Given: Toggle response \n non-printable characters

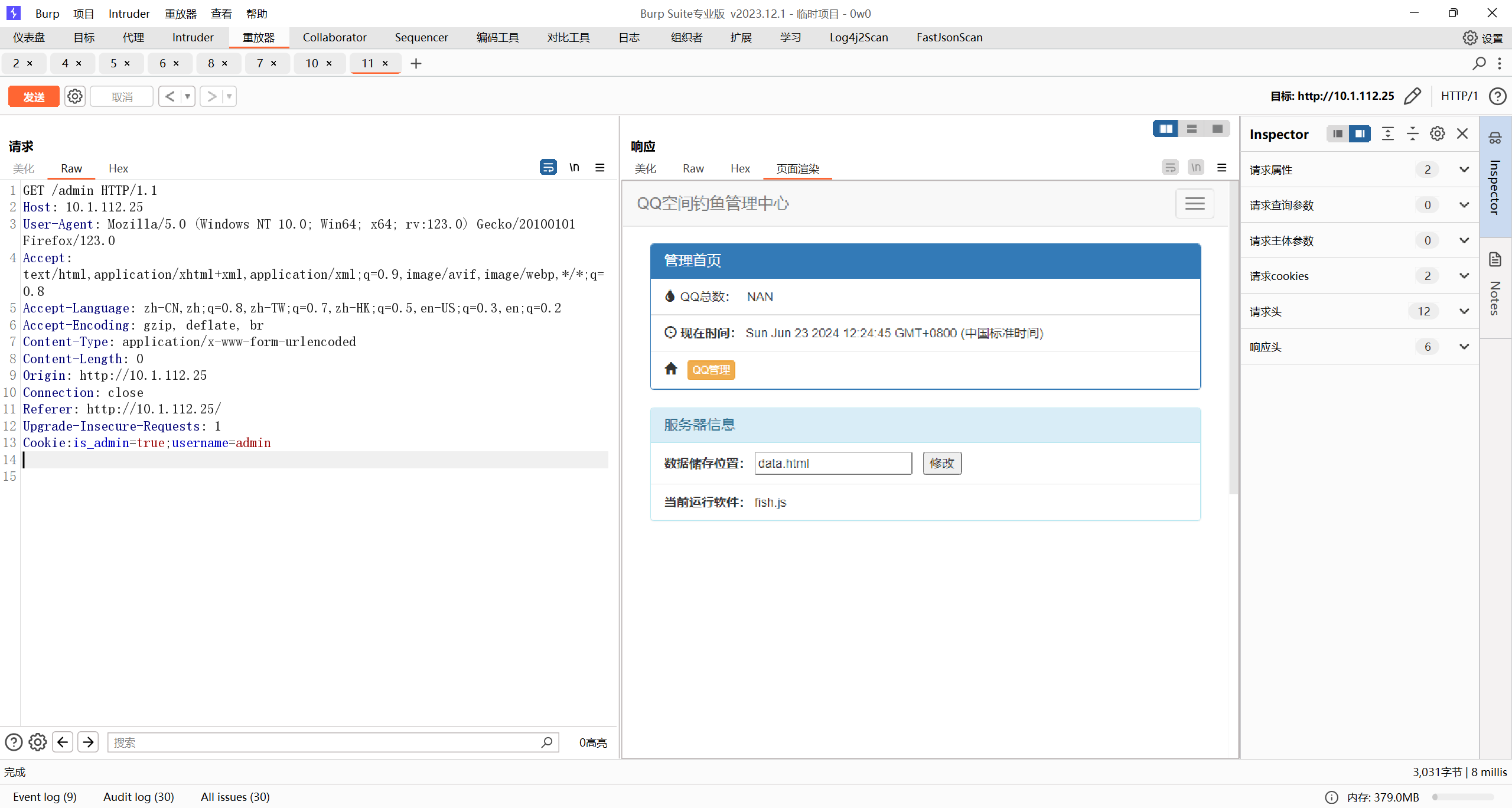Looking at the screenshot, I should 1196,167.
